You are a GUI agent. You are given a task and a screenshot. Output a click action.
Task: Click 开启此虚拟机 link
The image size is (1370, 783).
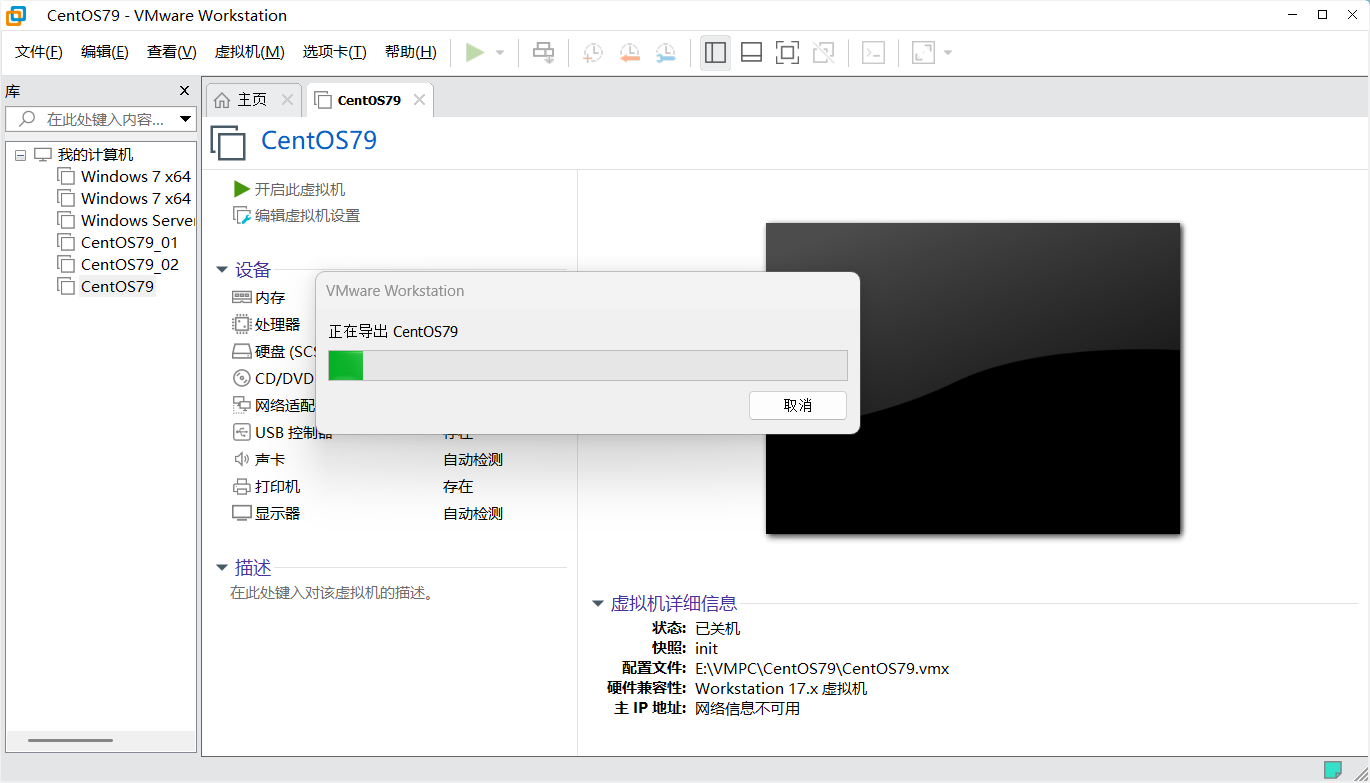pyautogui.click(x=289, y=189)
